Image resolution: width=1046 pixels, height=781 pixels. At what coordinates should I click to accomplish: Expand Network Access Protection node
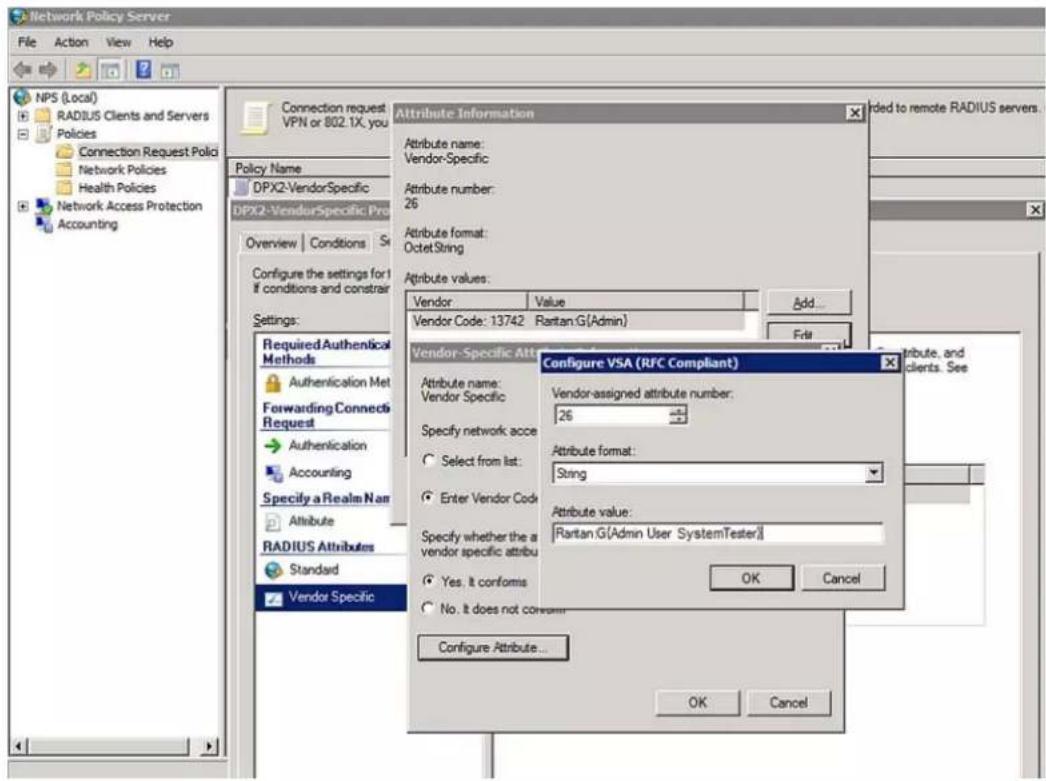23,205
